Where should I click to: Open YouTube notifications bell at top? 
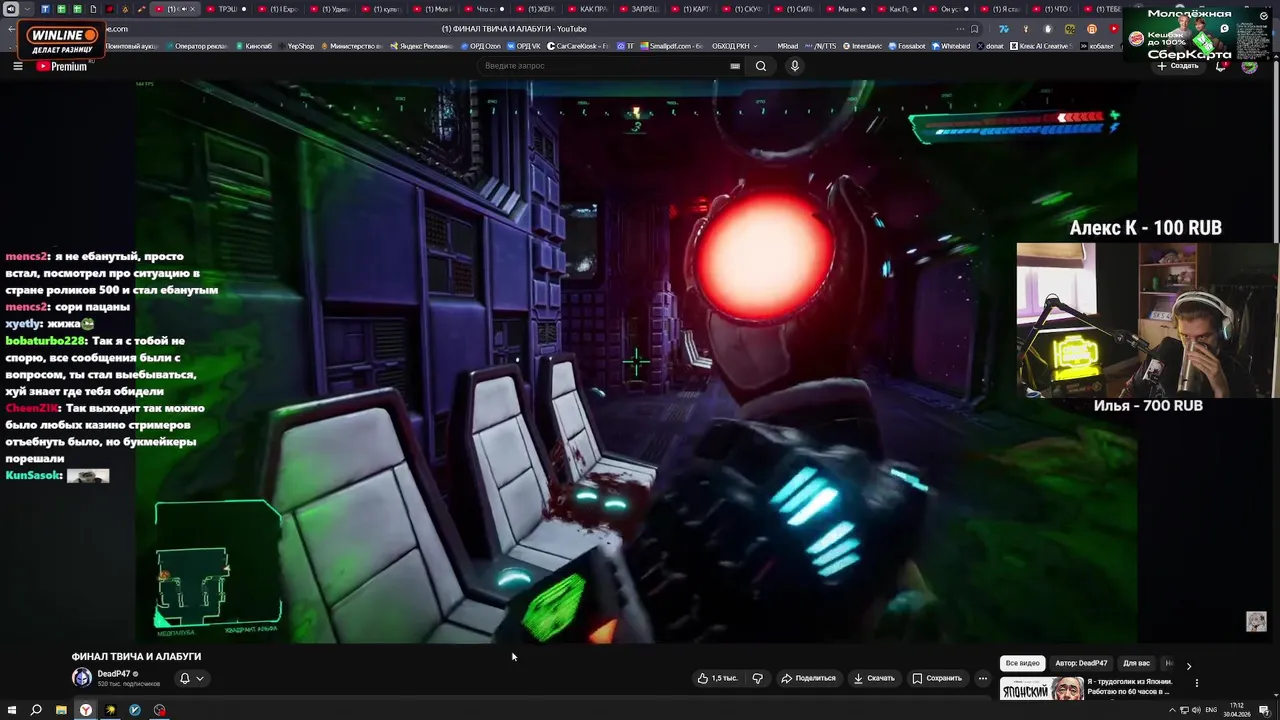1221,66
